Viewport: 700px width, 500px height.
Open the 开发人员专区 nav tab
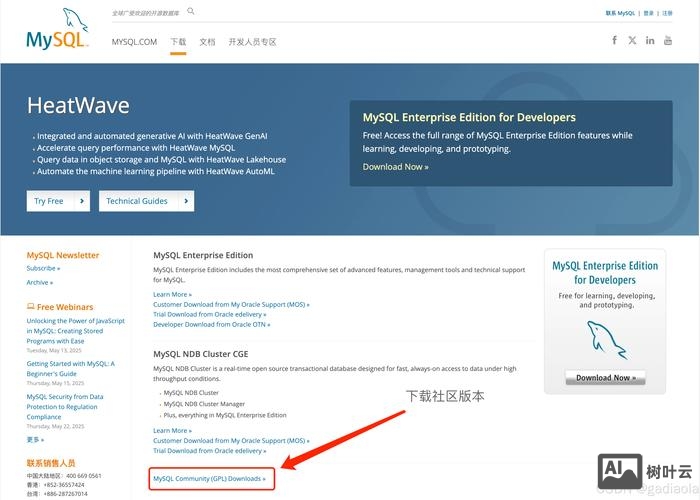coord(253,42)
